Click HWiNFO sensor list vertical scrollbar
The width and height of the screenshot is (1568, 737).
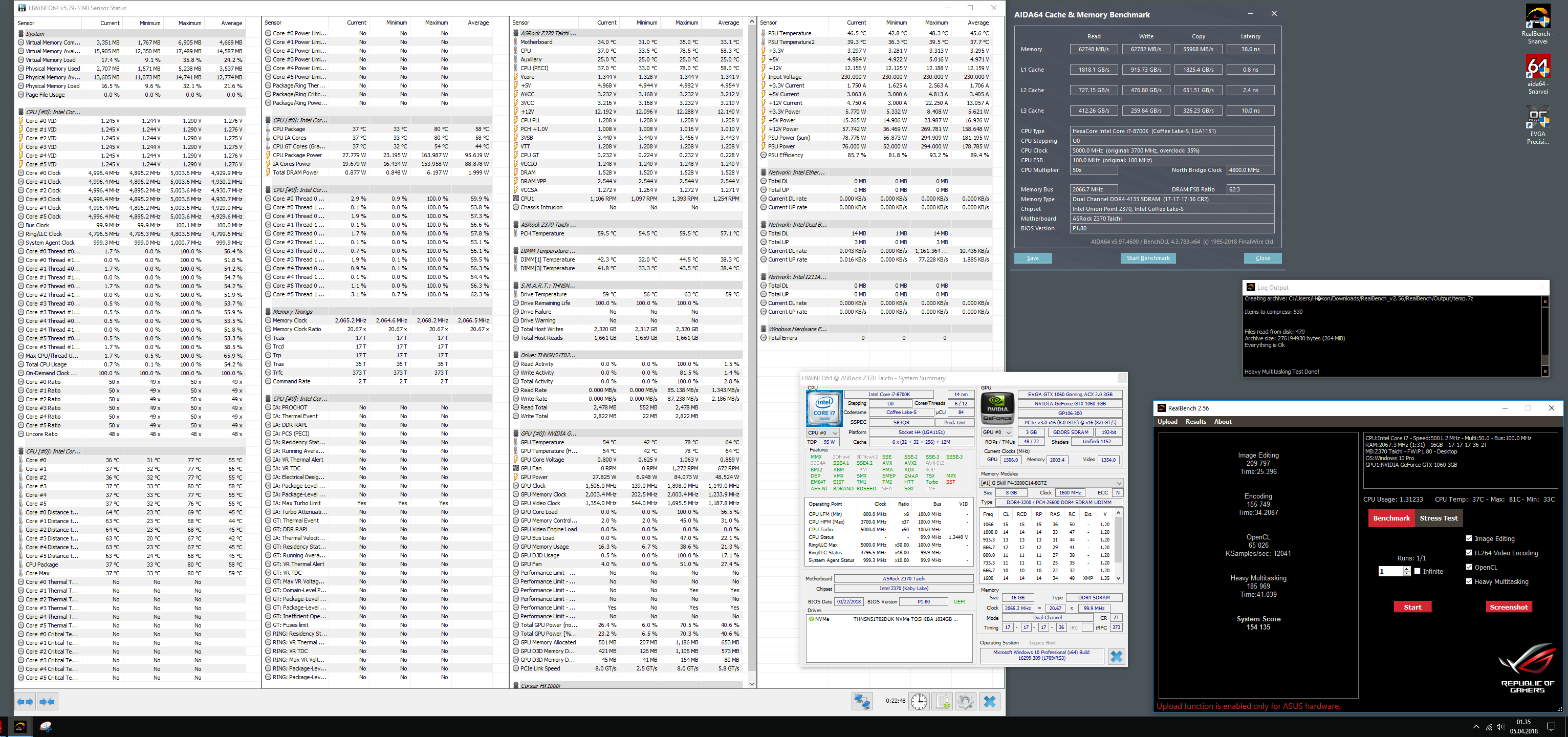751,353
